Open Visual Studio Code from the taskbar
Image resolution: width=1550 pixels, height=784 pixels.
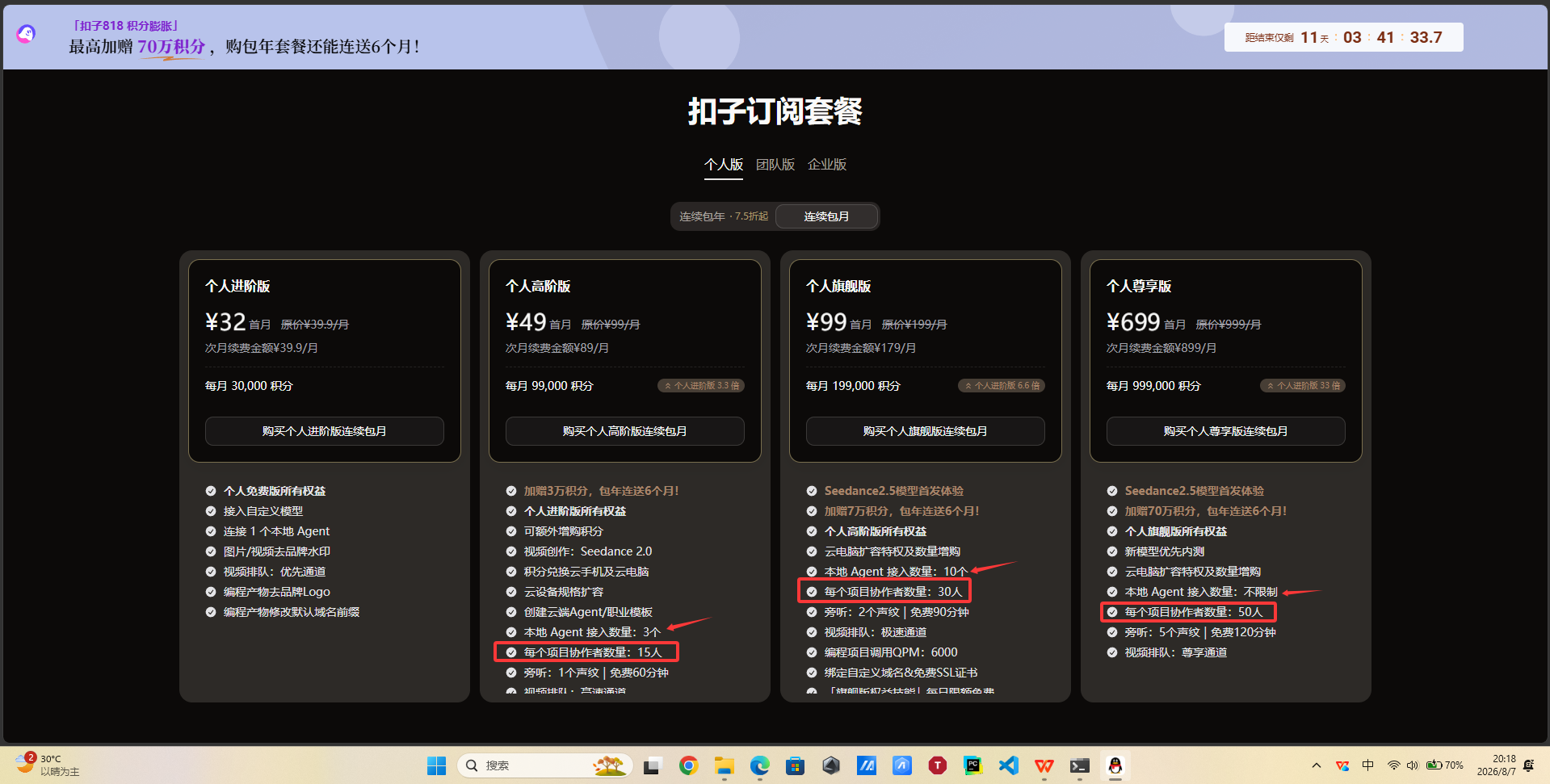[1008, 765]
